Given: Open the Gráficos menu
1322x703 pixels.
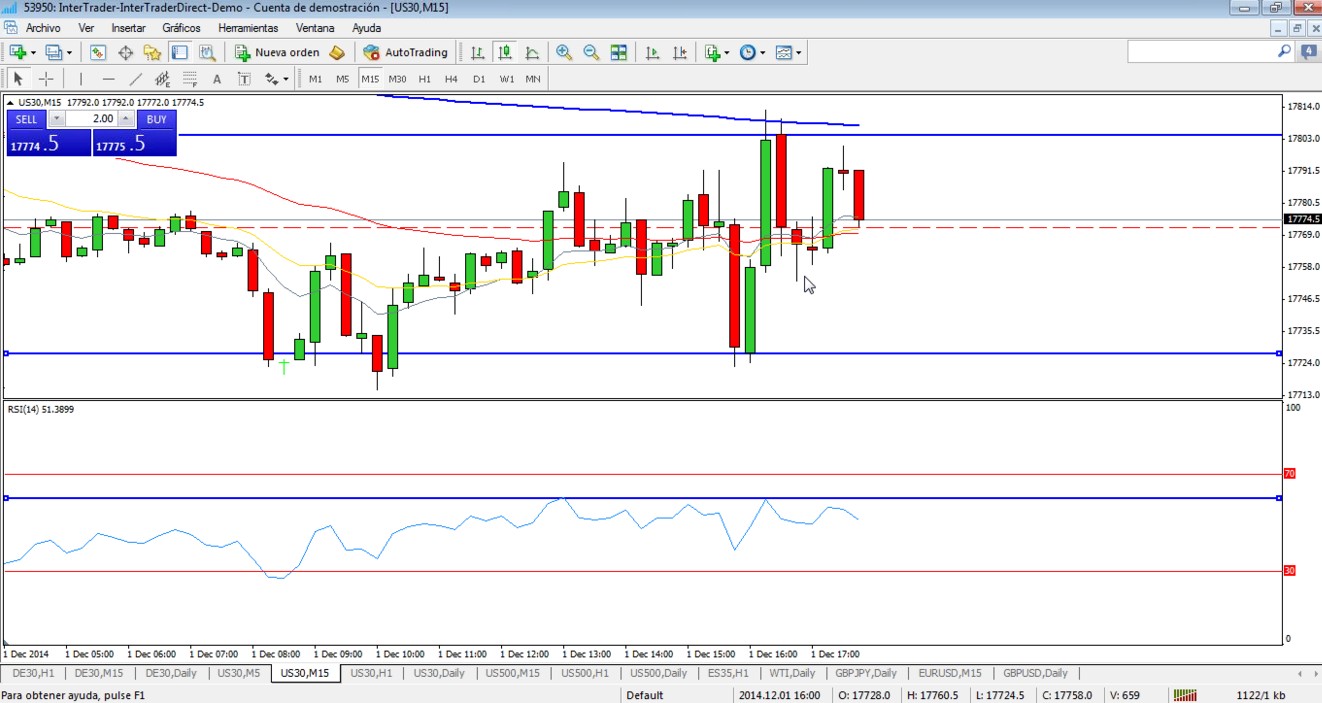Looking at the screenshot, I should pyautogui.click(x=181, y=28).
